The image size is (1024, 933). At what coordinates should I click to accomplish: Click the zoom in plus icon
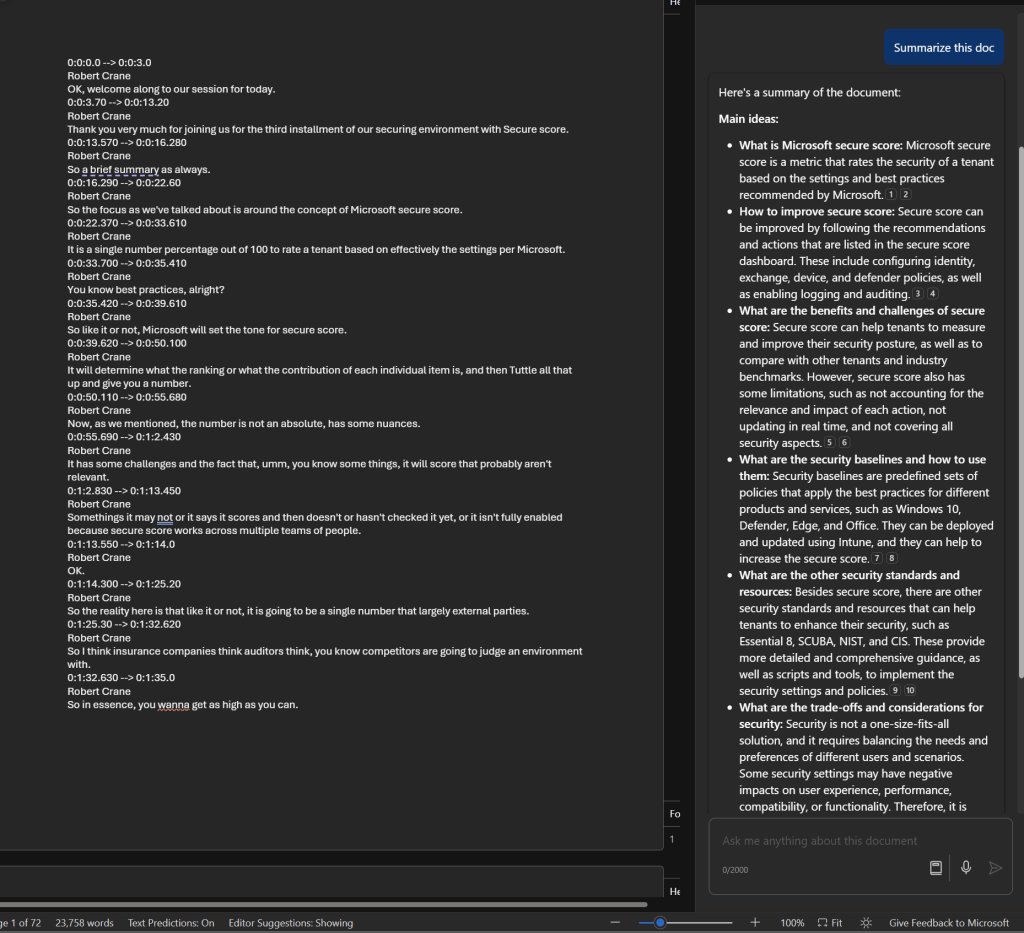tap(755, 922)
